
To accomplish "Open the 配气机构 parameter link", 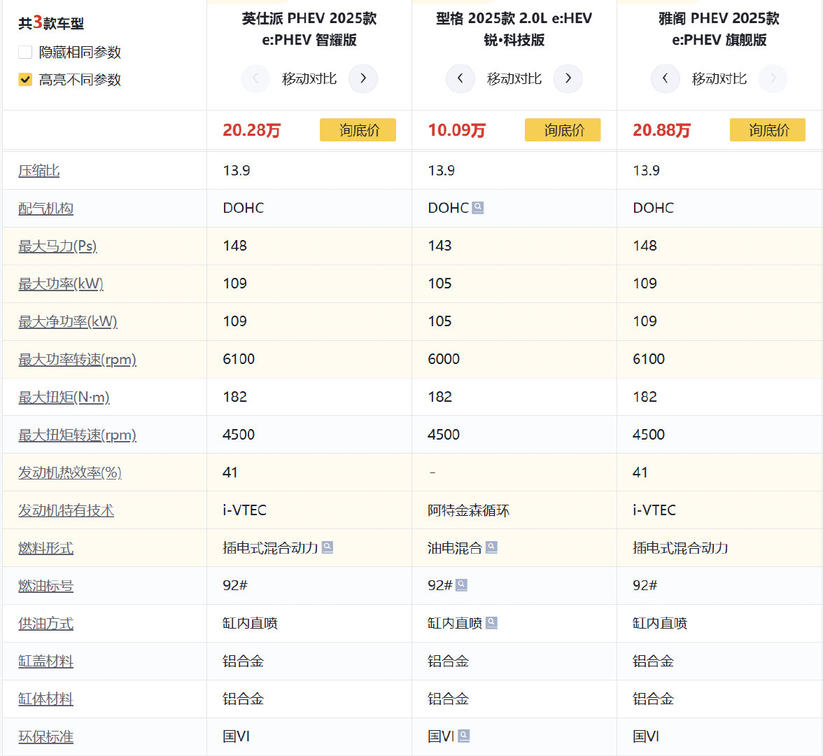I will [x=46, y=208].
